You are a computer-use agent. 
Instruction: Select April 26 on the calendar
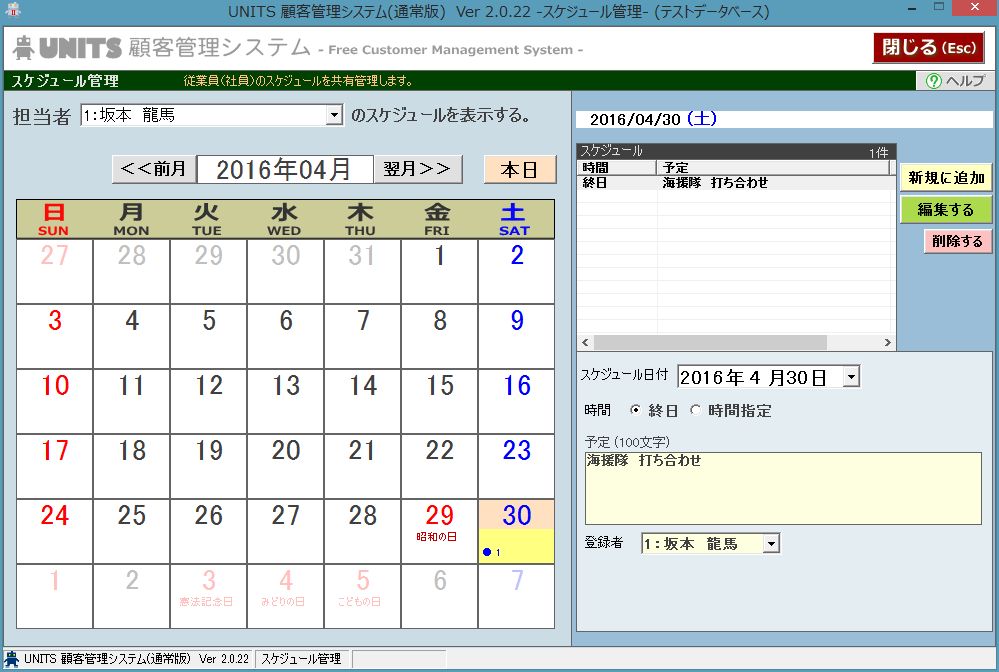(209, 531)
